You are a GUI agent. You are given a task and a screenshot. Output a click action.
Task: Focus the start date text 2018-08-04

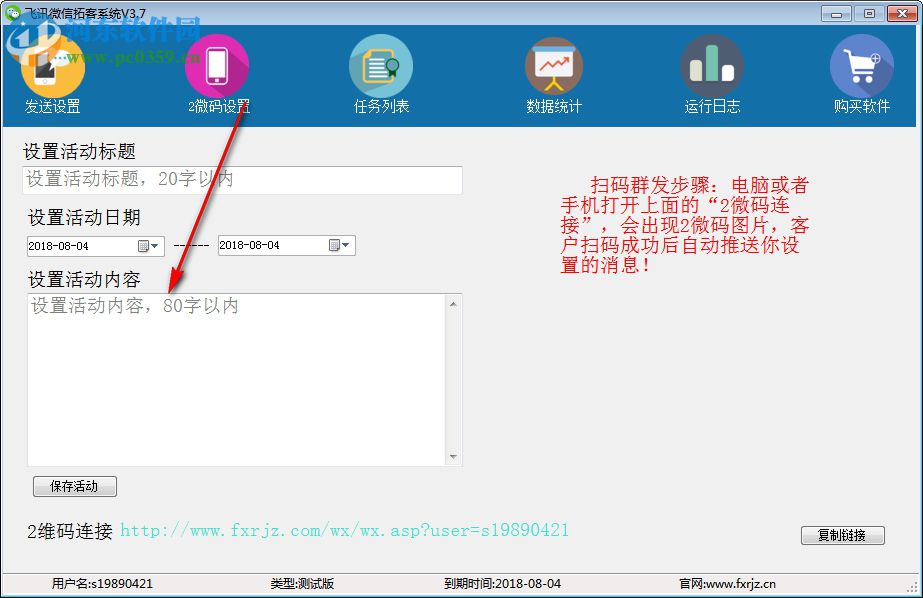click(x=59, y=246)
